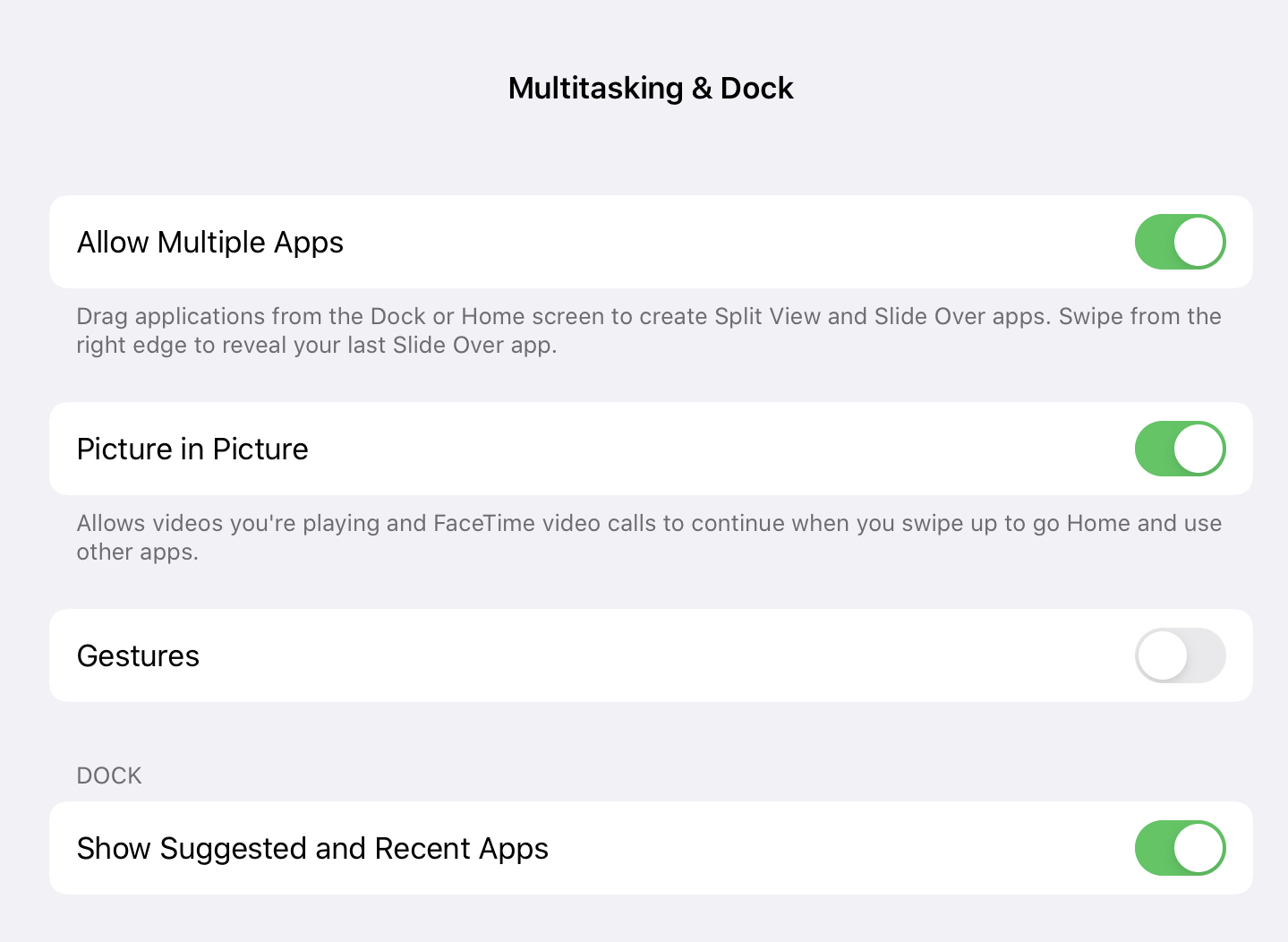Click "Swipe from the" text in first description
Viewport: 1288px width, 942px height.
tap(1139, 316)
